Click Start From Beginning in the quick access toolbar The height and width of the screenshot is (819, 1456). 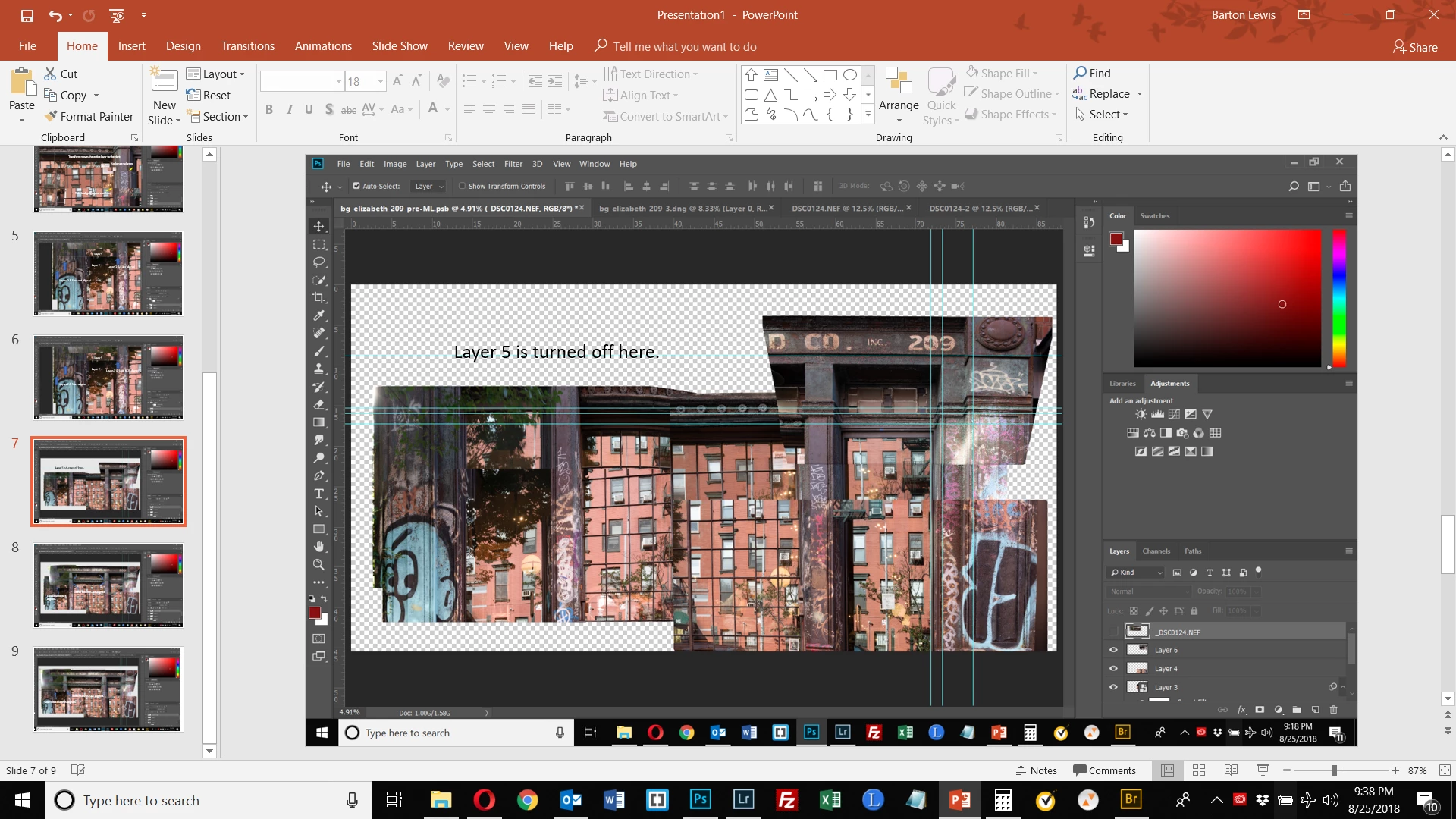[x=117, y=15]
